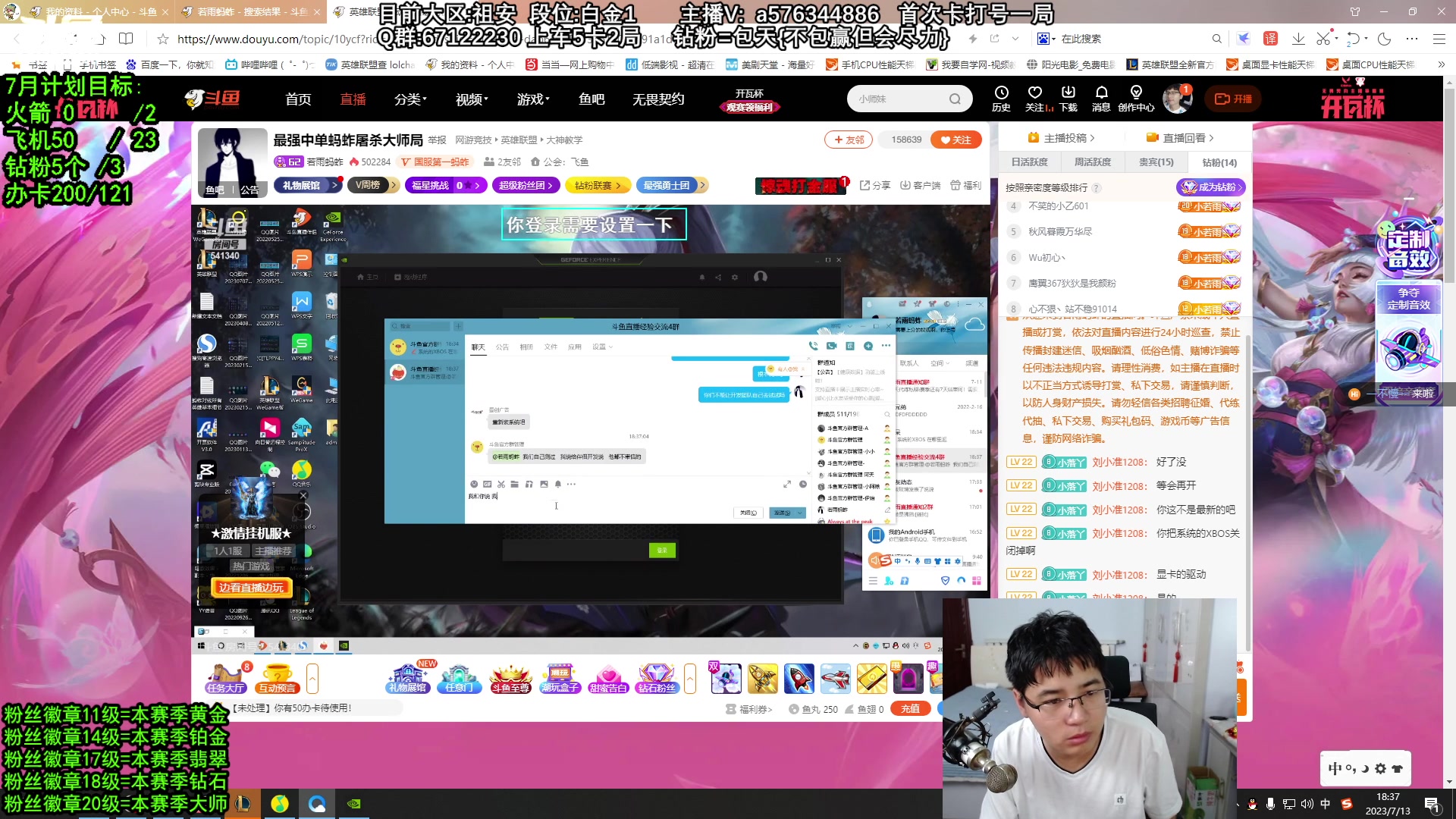This screenshot has height=819, width=1456.
Task: Switch to 日活跃度 tab
Action: point(1029,162)
